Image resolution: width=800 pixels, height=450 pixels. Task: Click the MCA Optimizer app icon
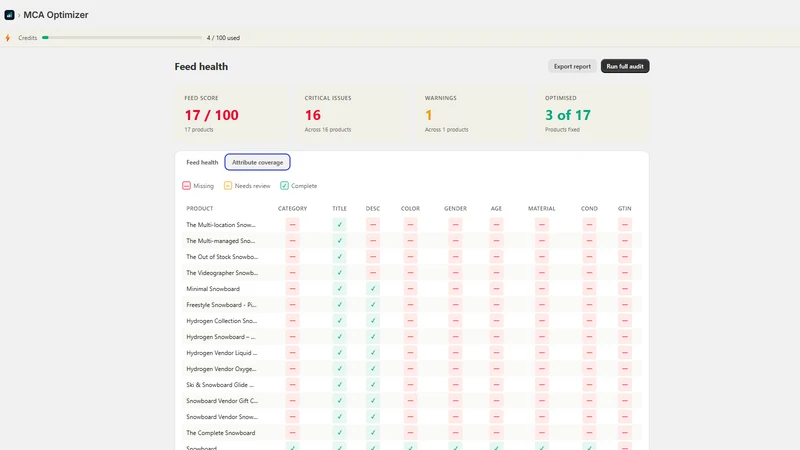point(9,15)
